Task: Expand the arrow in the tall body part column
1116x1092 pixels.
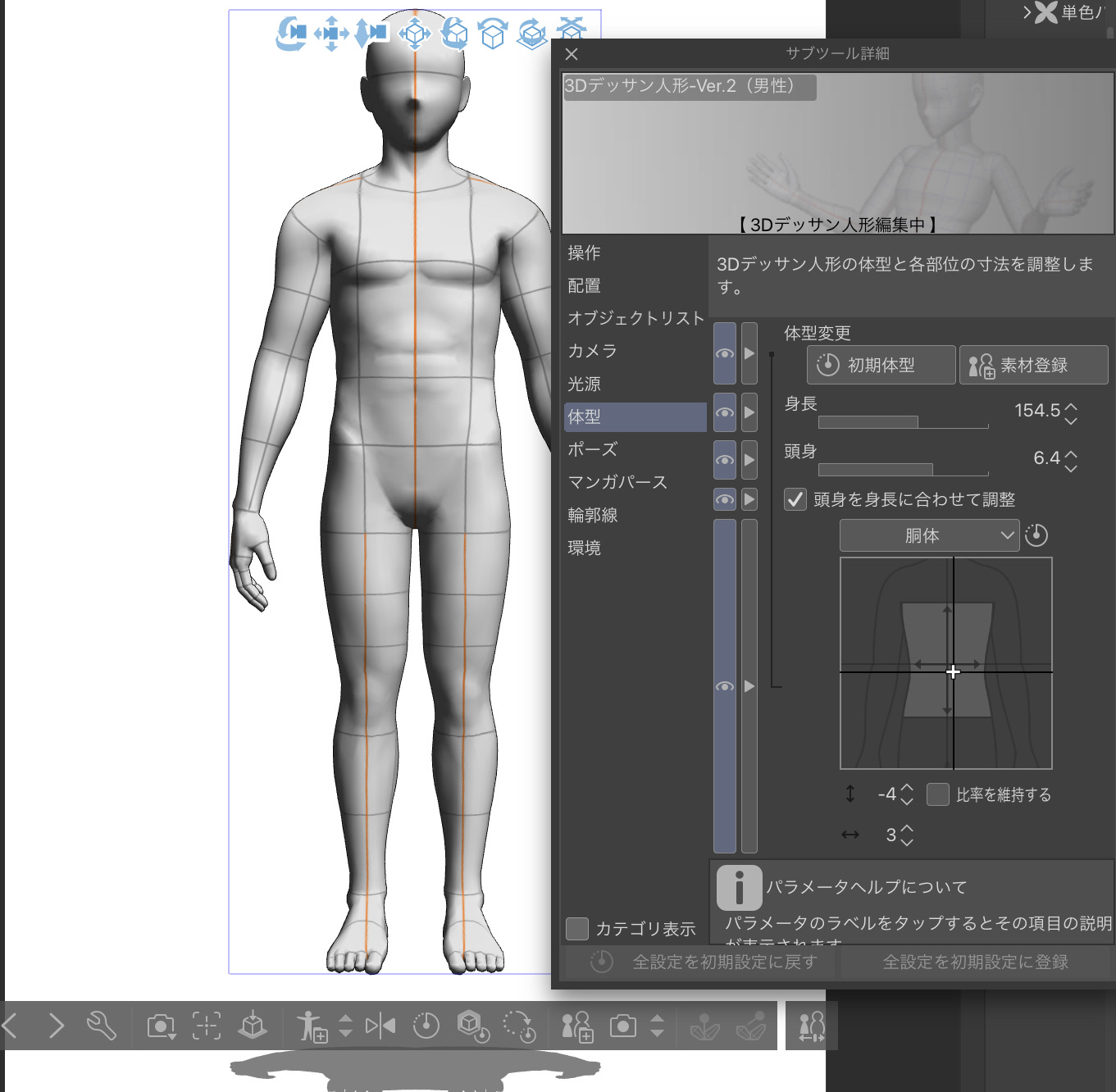Action: coord(749,686)
